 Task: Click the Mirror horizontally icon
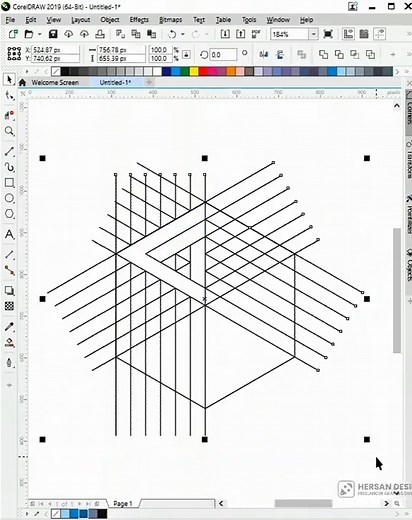264,54
